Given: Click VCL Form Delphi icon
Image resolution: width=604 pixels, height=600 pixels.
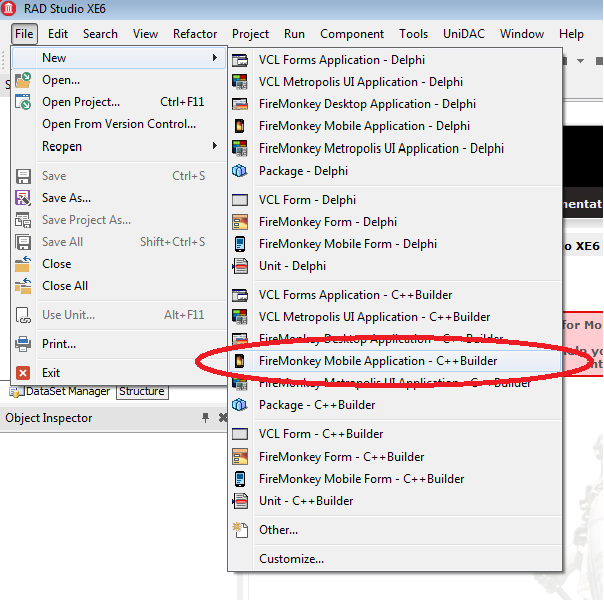Looking at the screenshot, I should (240, 200).
